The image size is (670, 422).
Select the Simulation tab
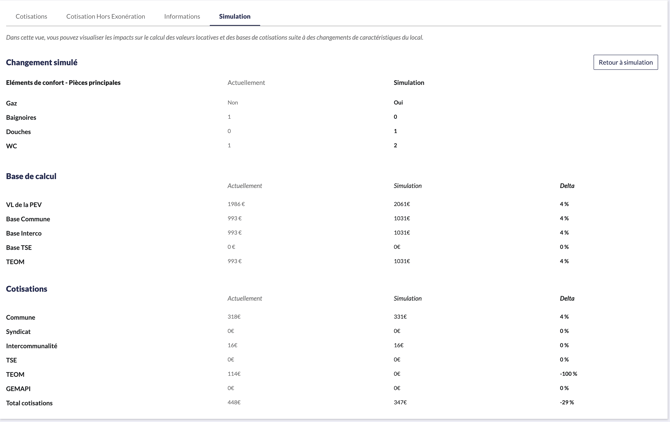[x=235, y=16]
